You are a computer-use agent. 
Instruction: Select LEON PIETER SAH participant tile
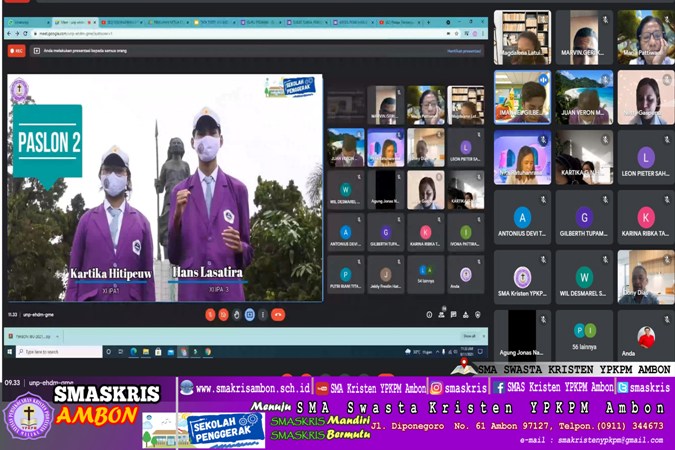pyautogui.click(x=646, y=158)
